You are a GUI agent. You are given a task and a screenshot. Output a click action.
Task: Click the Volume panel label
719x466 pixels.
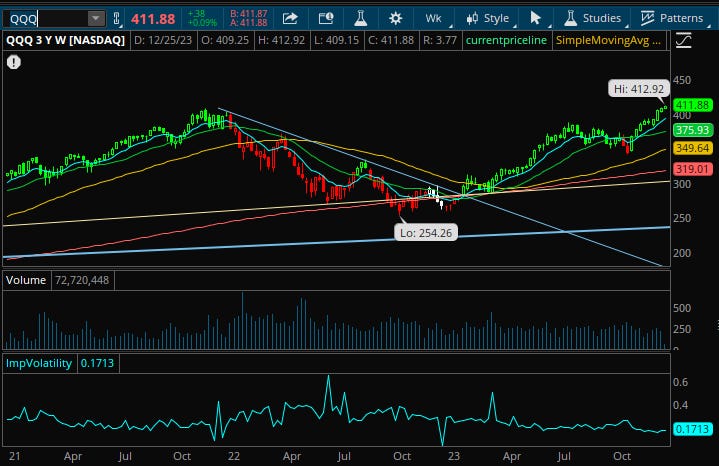point(26,280)
